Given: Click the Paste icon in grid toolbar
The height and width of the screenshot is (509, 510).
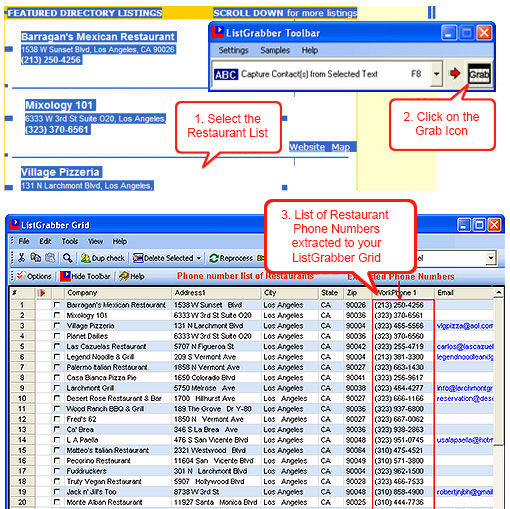Looking at the screenshot, I should point(50,258).
